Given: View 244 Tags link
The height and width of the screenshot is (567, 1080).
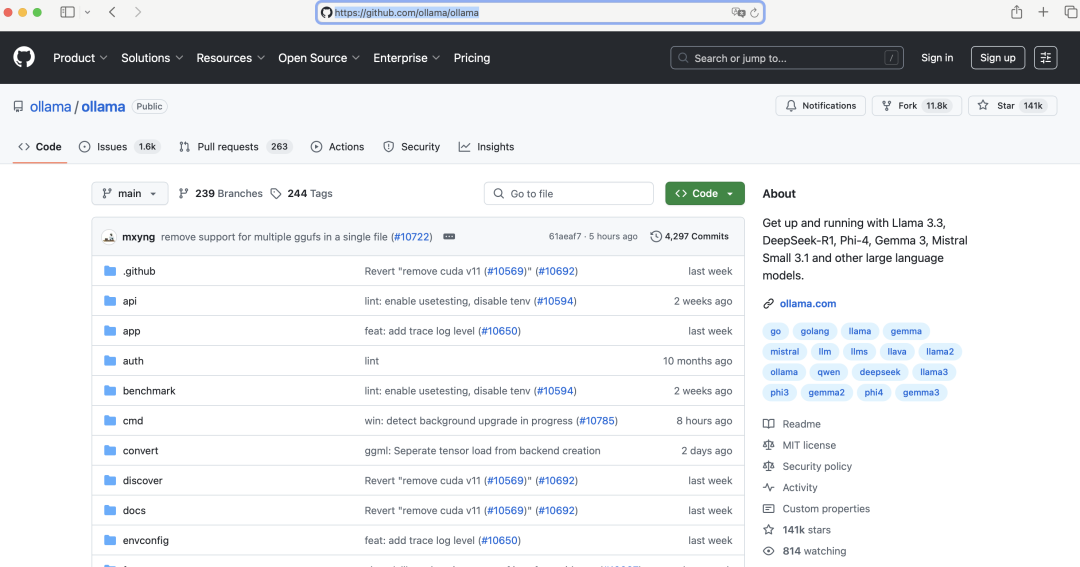Looking at the screenshot, I should point(302,194).
